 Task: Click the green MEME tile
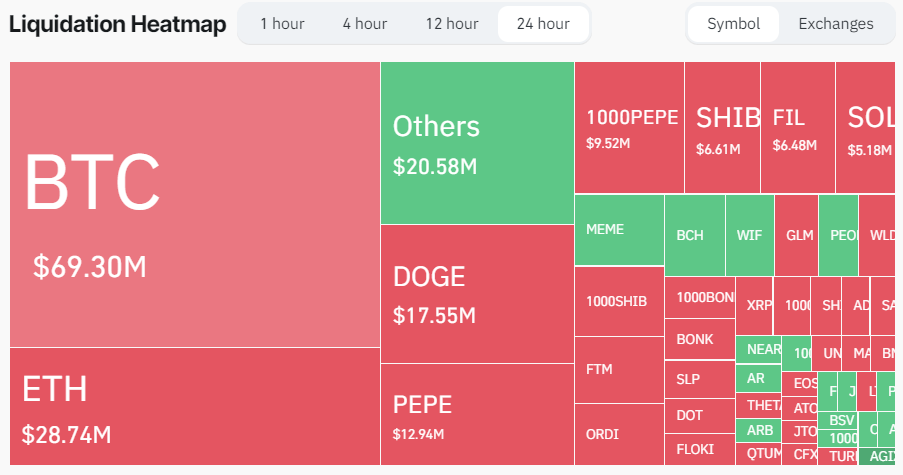(619, 230)
